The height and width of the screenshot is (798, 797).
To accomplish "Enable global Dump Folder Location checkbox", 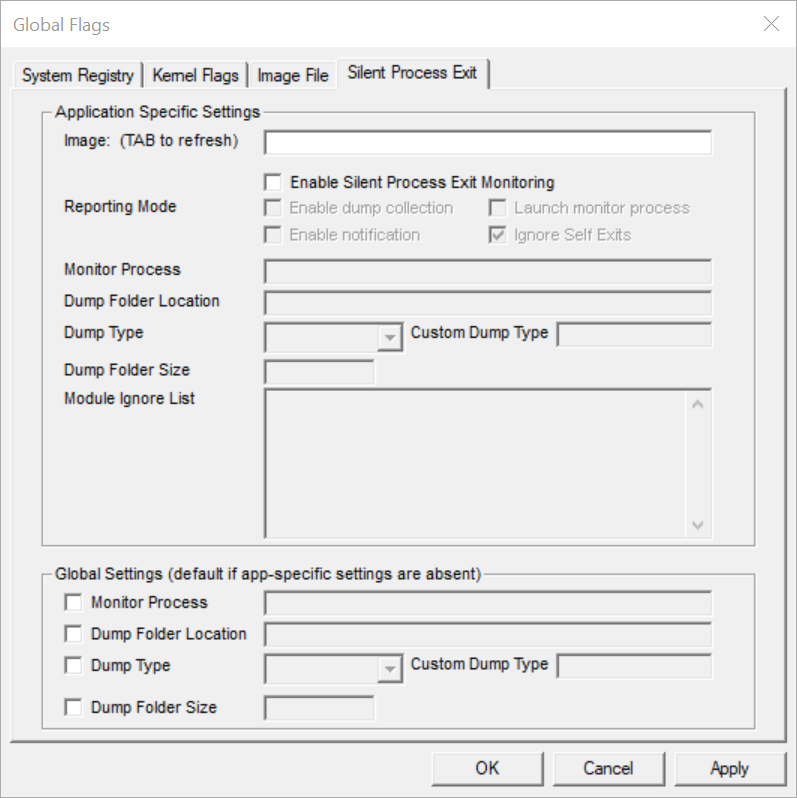I will point(73,634).
